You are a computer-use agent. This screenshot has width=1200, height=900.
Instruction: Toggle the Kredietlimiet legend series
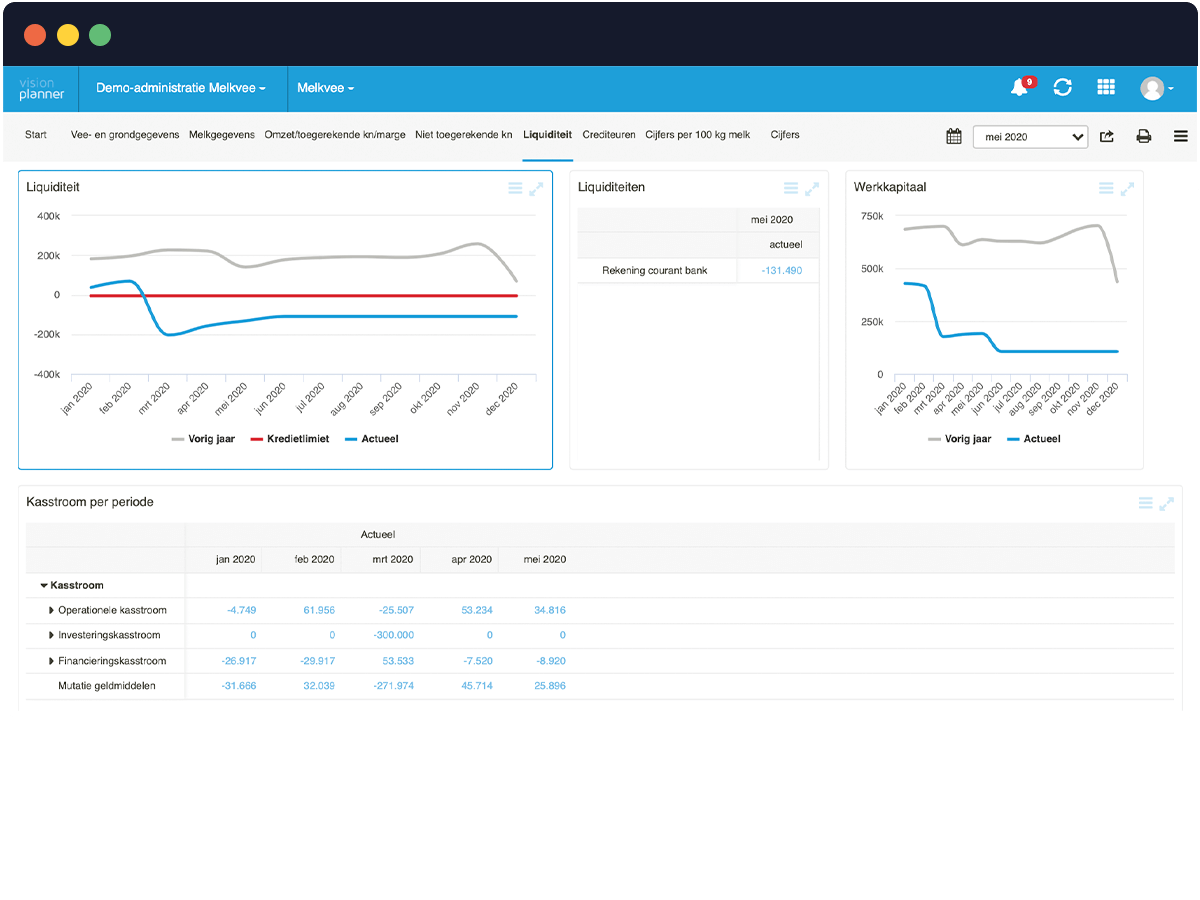pos(288,439)
